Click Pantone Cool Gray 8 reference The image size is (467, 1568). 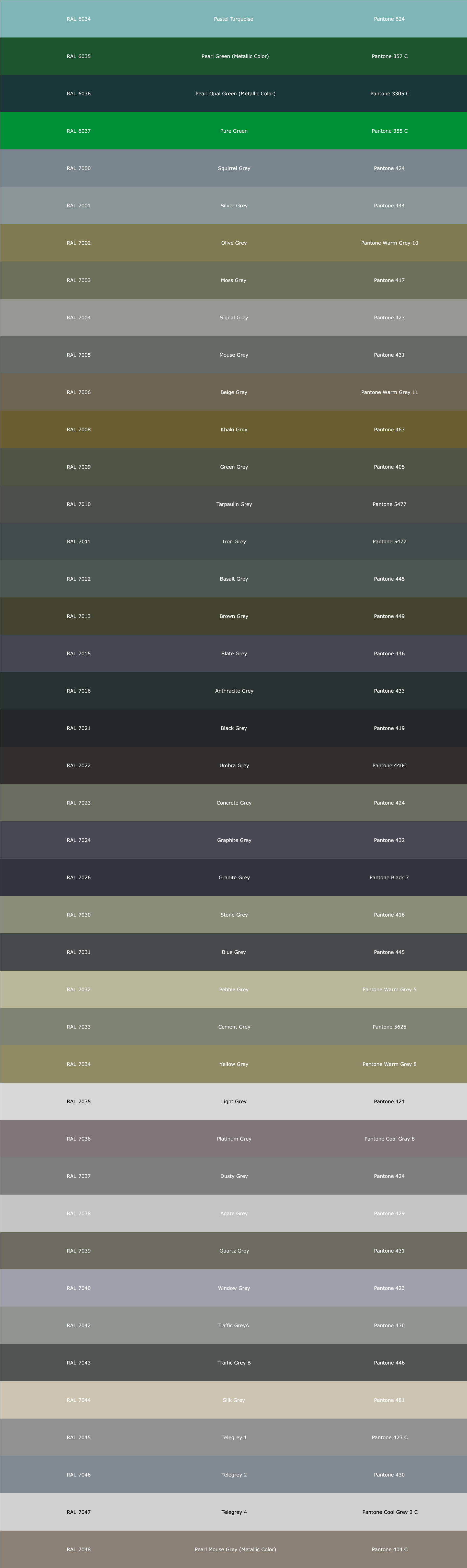[390, 1139]
